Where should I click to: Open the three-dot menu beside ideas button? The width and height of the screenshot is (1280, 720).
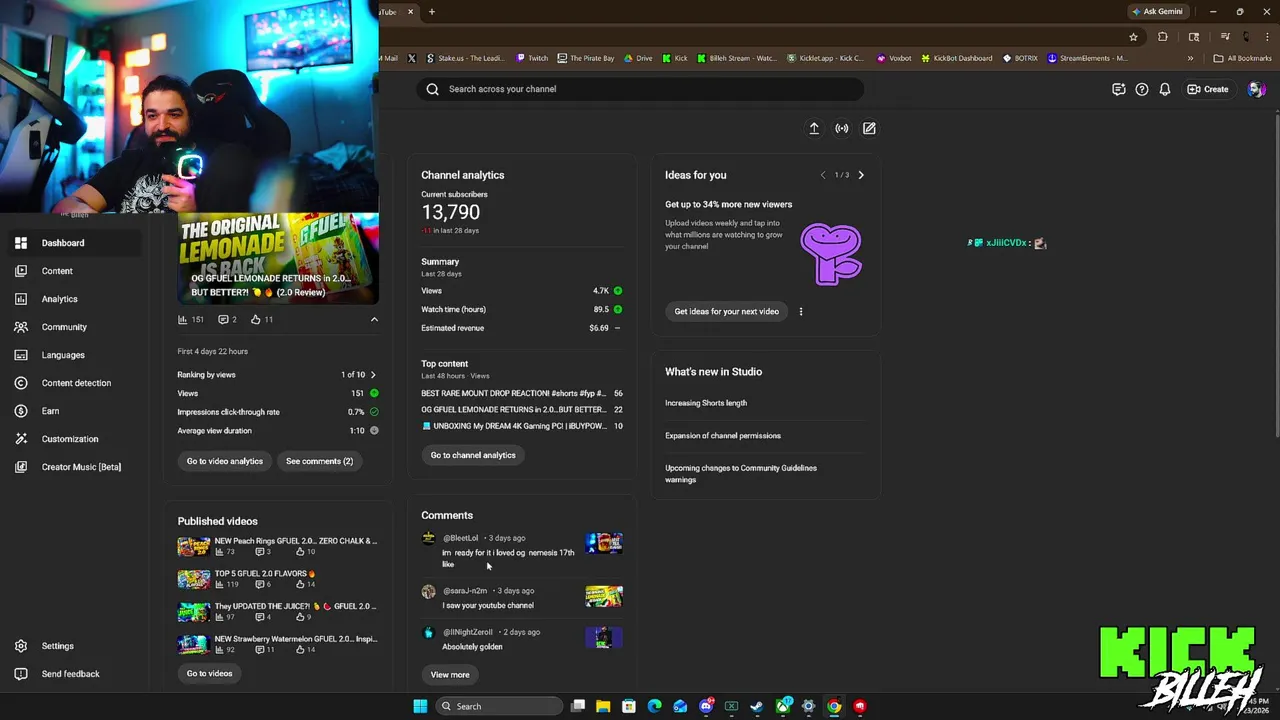tap(801, 311)
